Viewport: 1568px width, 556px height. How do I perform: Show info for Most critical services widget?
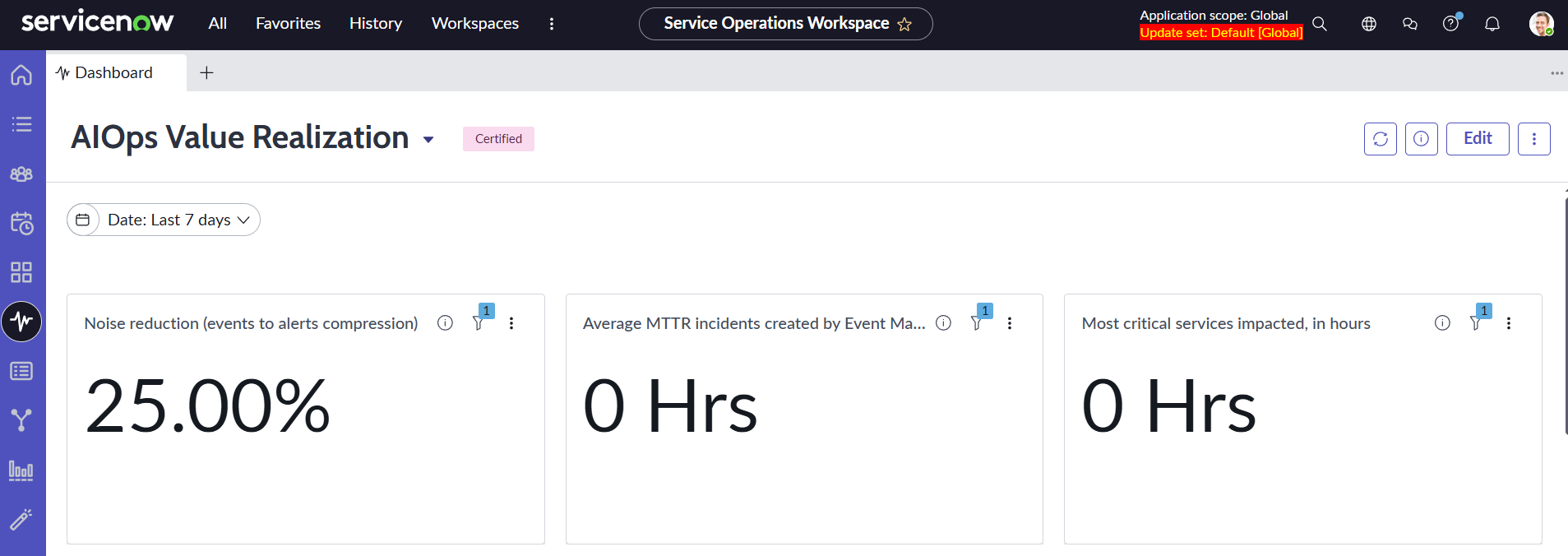1442,323
